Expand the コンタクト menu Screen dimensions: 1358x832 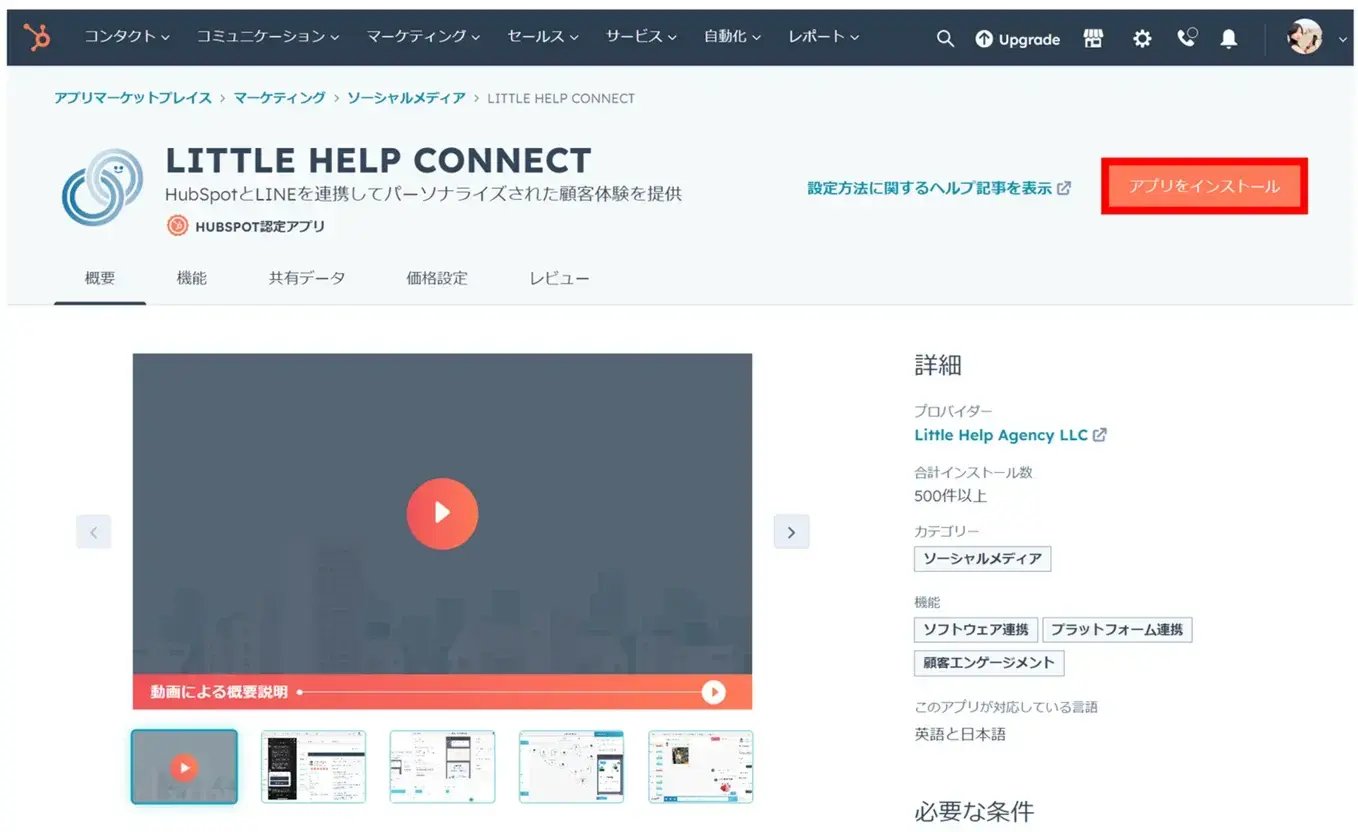[126, 37]
